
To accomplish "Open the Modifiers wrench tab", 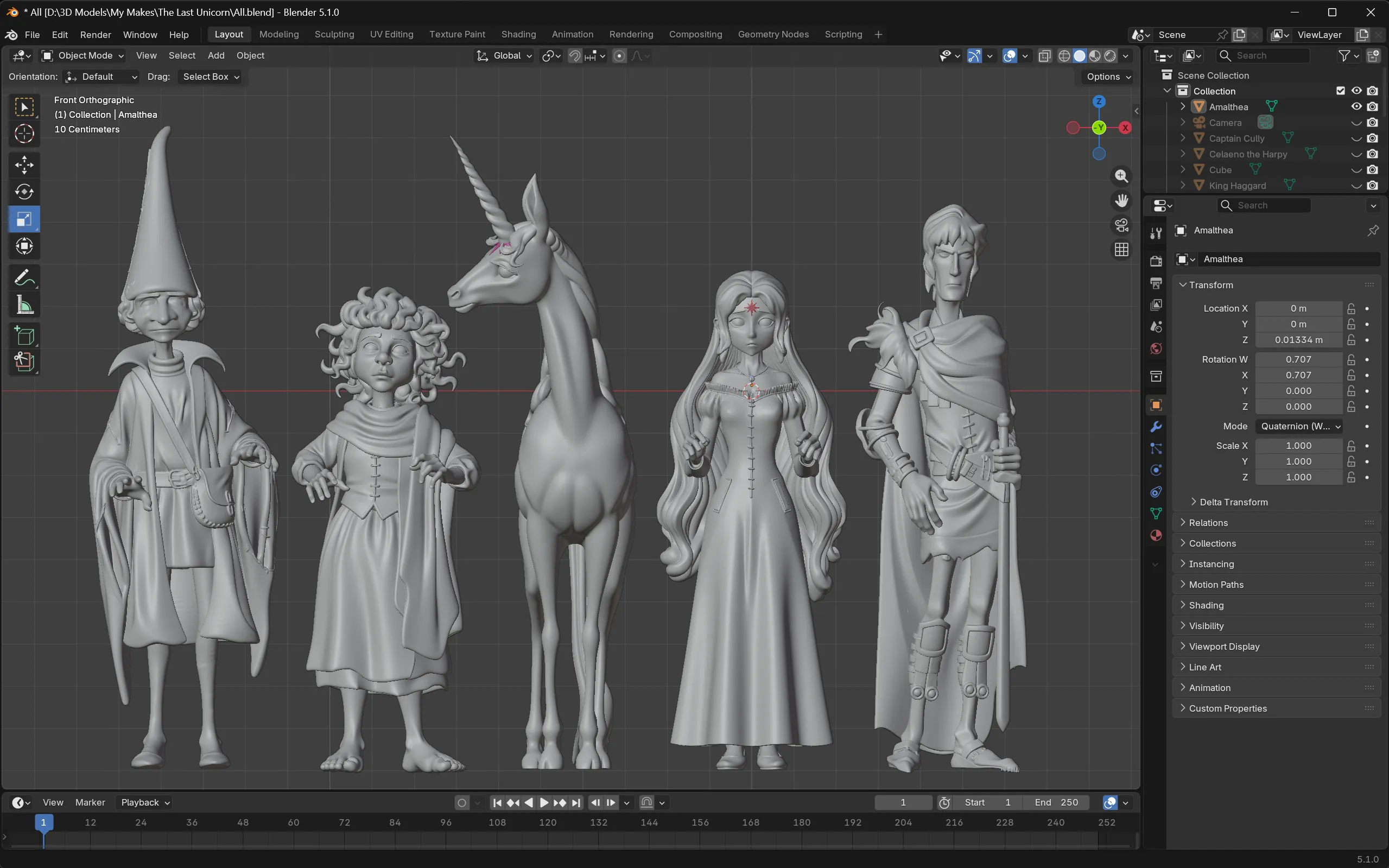I will (1156, 427).
